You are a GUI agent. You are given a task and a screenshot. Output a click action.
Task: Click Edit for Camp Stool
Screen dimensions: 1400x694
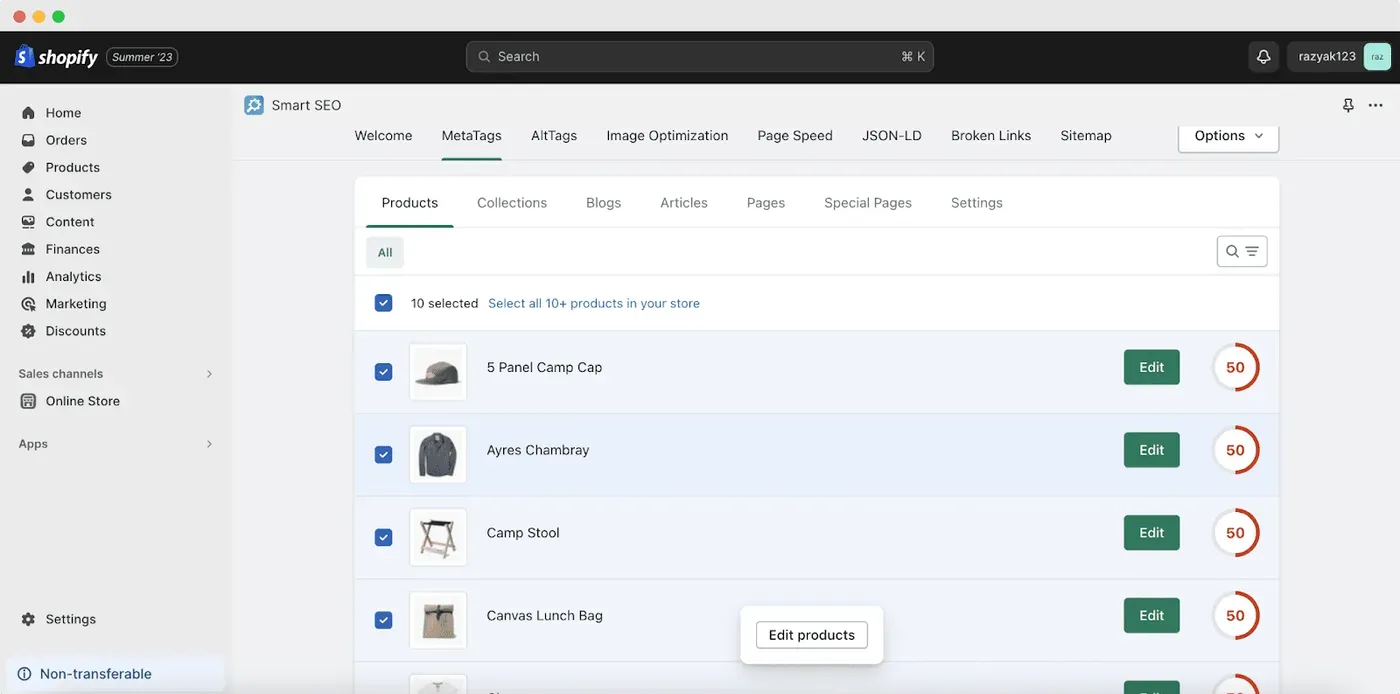pyautogui.click(x=1152, y=533)
